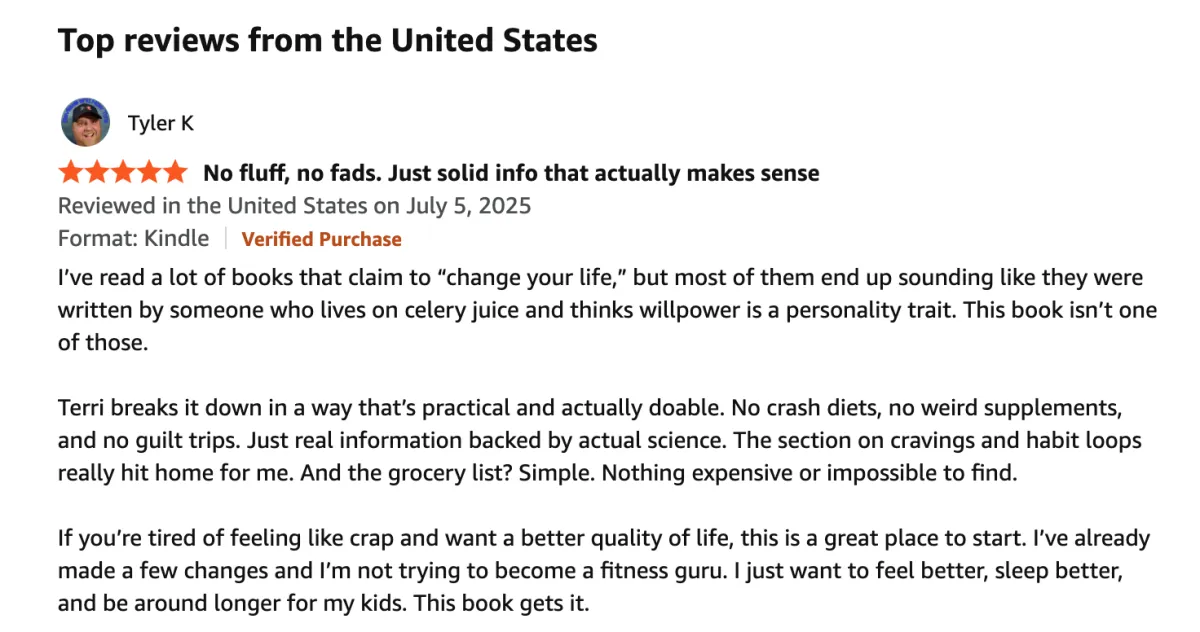Click the 'Reviewed in the United States' line
This screenshot has width=1200, height=632.
click(295, 206)
